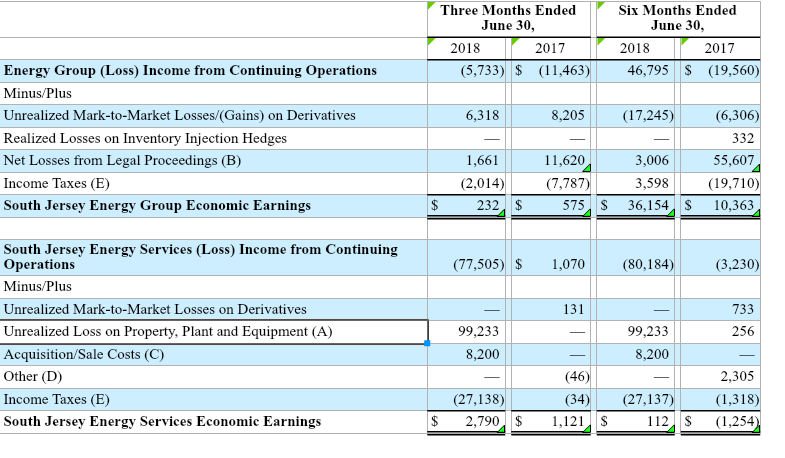
Task: Click the 1,121 economic earnings cell
Action: click(x=551, y=422)
